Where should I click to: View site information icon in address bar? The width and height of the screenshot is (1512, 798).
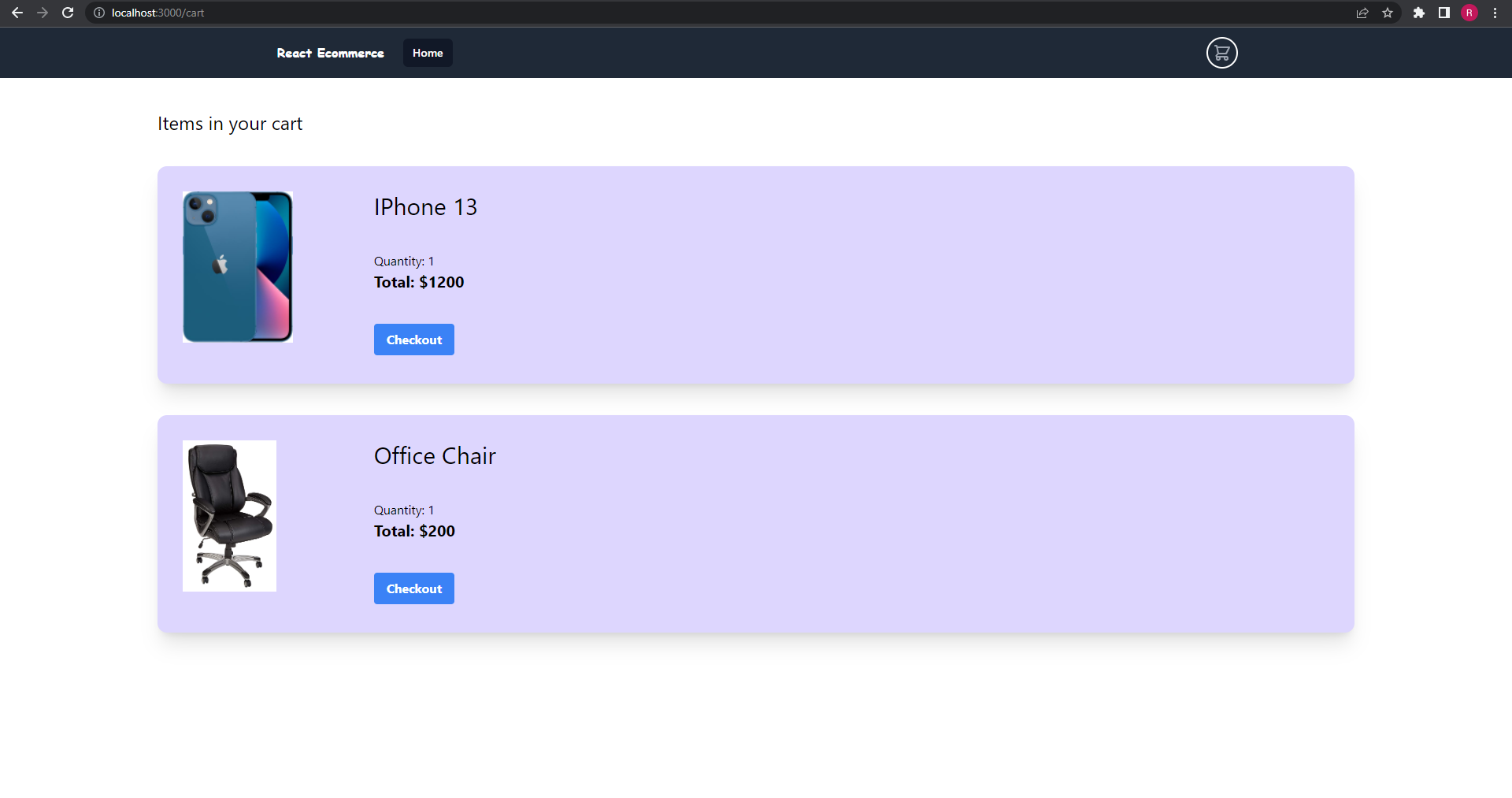tap(99, 13)
